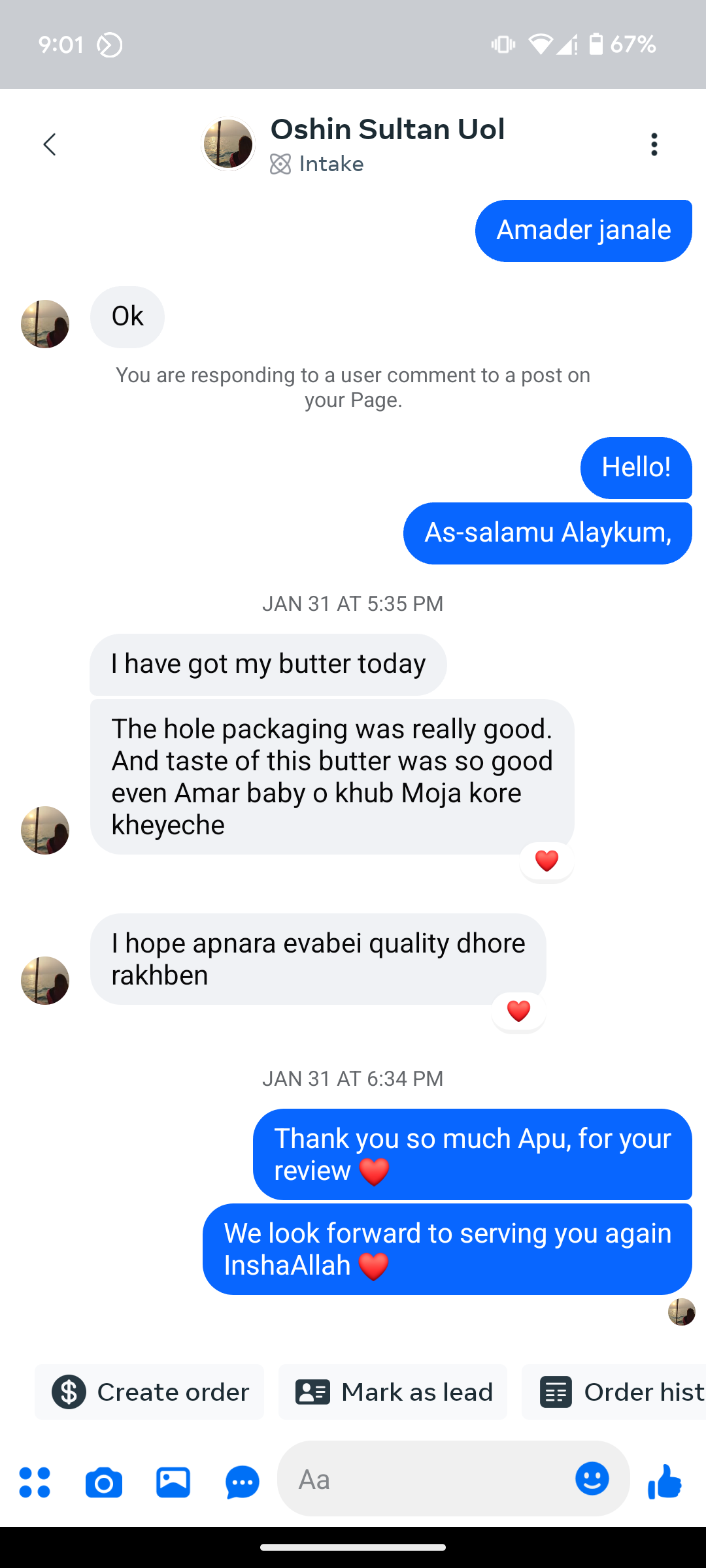The width and height of the screenshot is (706, 1568).
Task: Tap heart reaction on quality message
Action: 518,1011
